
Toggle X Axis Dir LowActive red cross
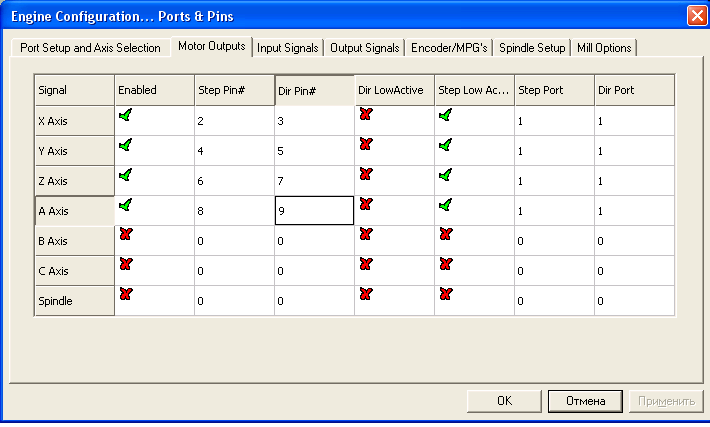366,116
